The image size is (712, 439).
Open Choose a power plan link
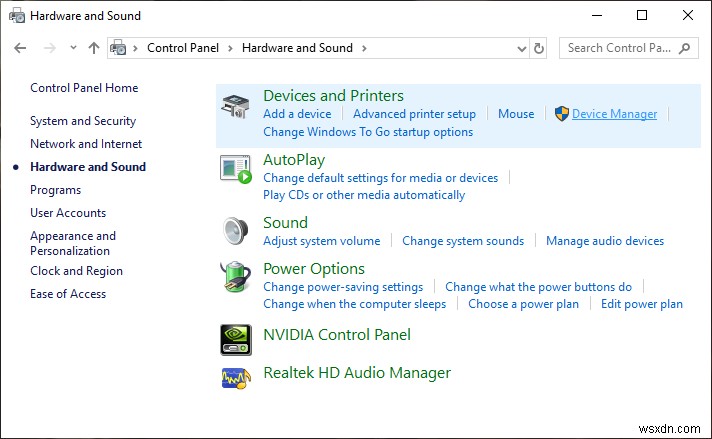tap(523, 304)
